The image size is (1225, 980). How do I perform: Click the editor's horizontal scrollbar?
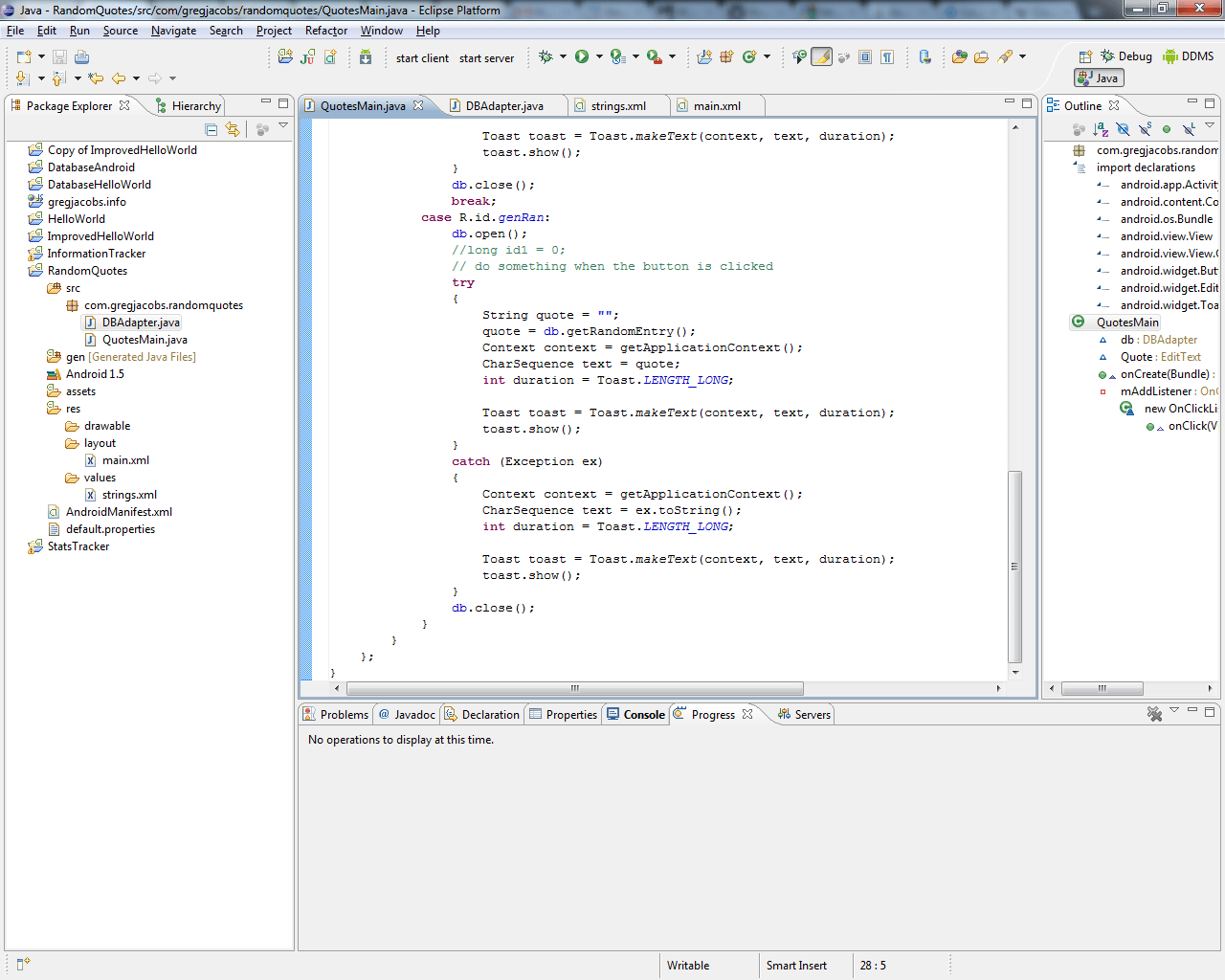pos(574,688)
